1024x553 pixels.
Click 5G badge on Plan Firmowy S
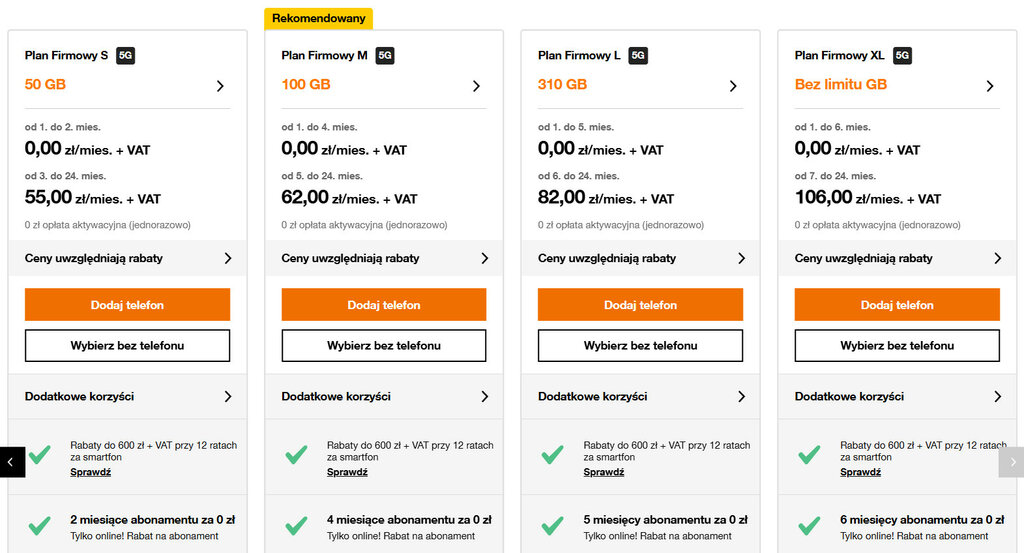click(125, 56)
